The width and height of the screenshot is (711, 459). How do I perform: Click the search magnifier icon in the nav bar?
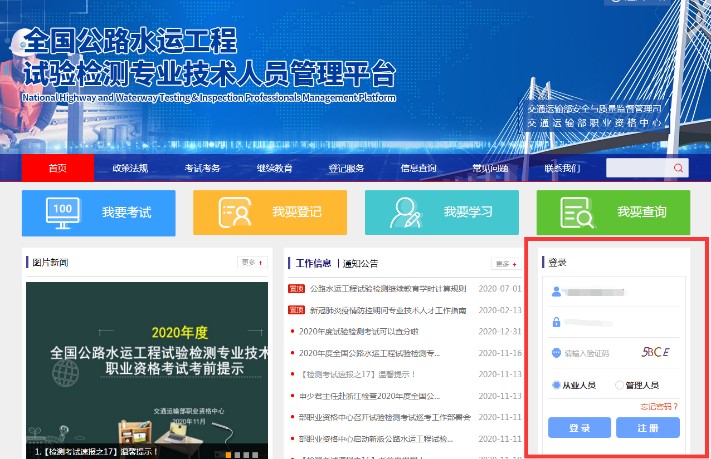[x=678, y=168]
